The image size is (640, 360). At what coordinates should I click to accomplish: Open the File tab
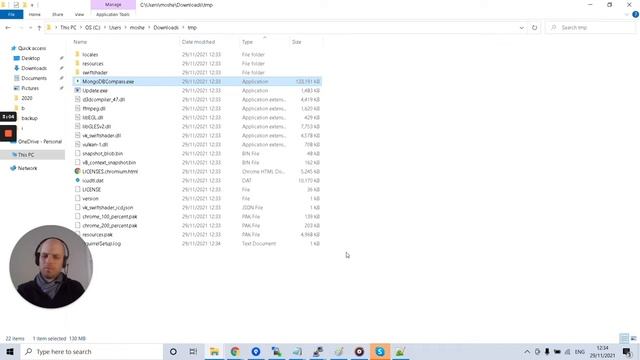(11, 14)
